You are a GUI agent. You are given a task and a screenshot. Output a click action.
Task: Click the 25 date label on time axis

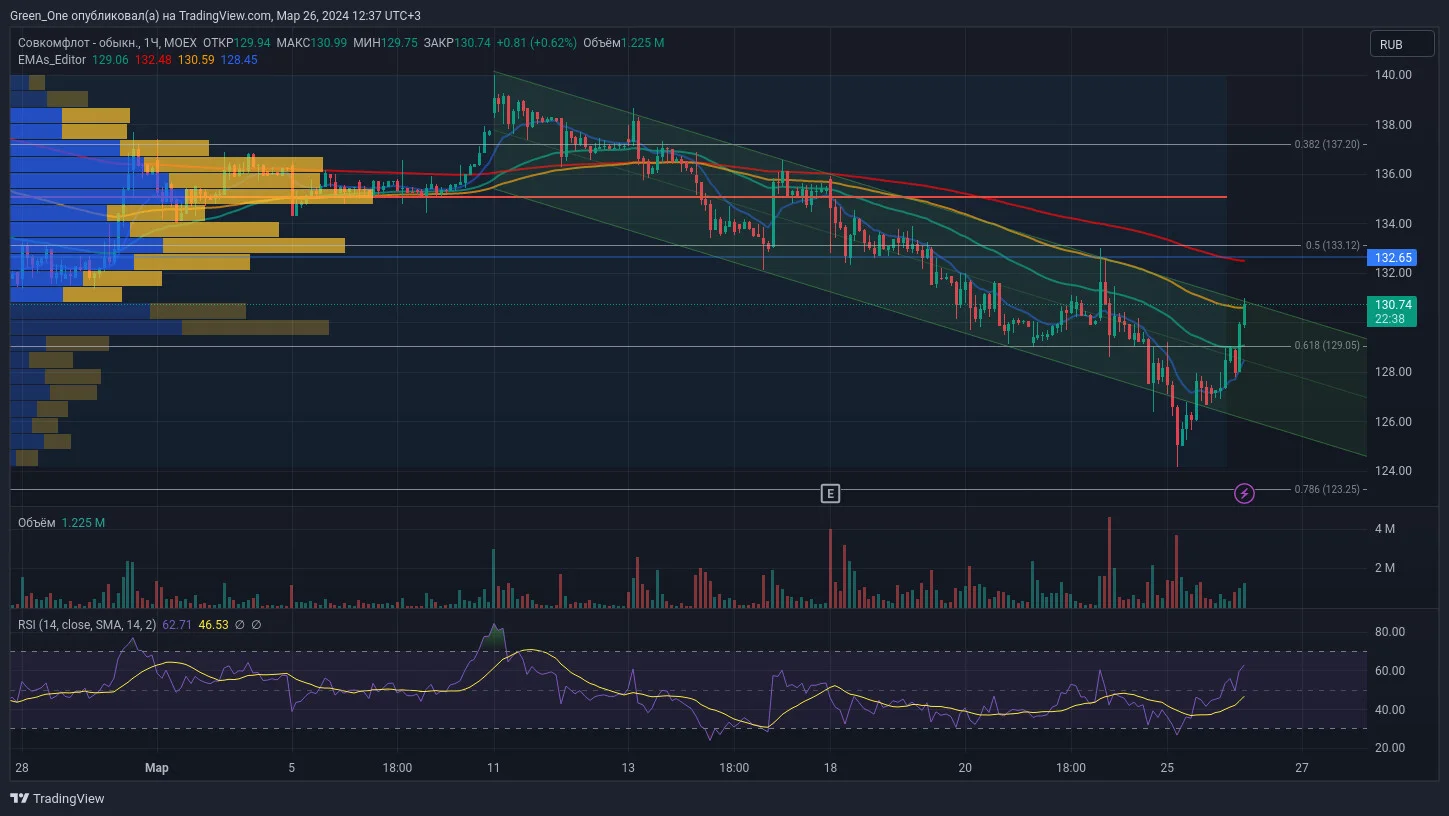coord(1167,768)
